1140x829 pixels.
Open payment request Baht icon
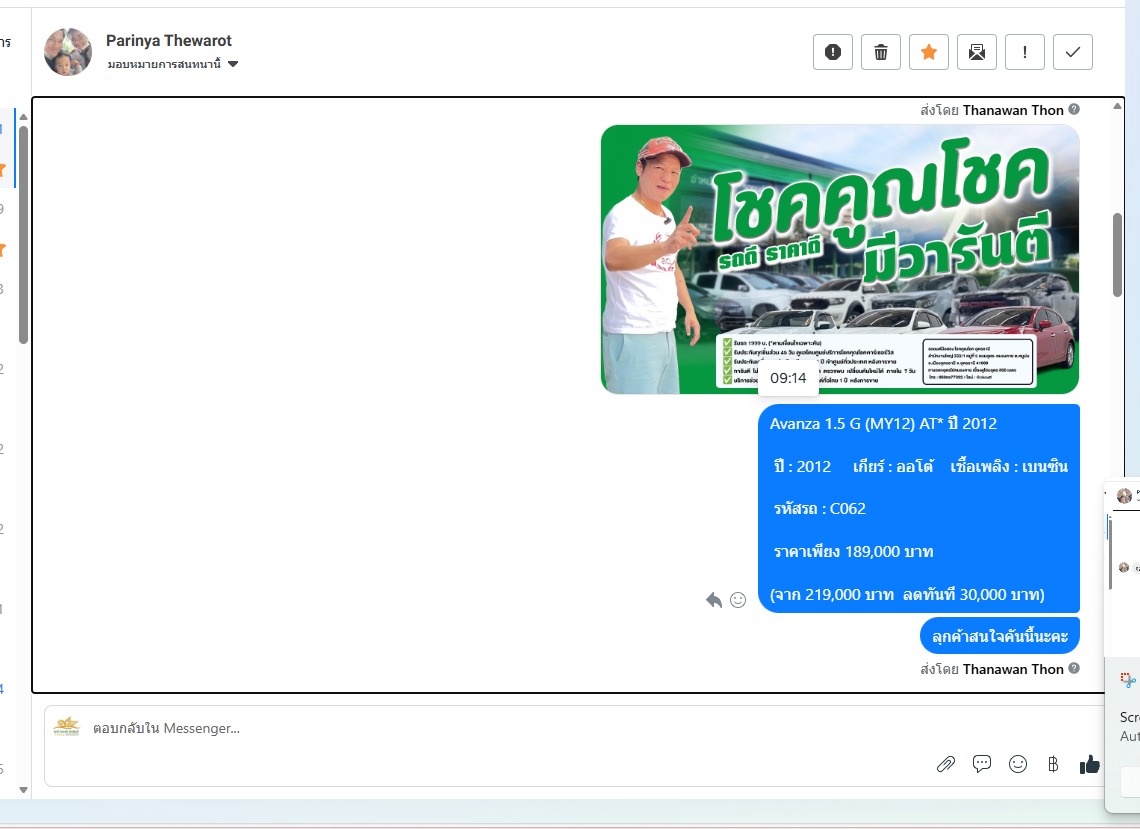[1053, 764]
